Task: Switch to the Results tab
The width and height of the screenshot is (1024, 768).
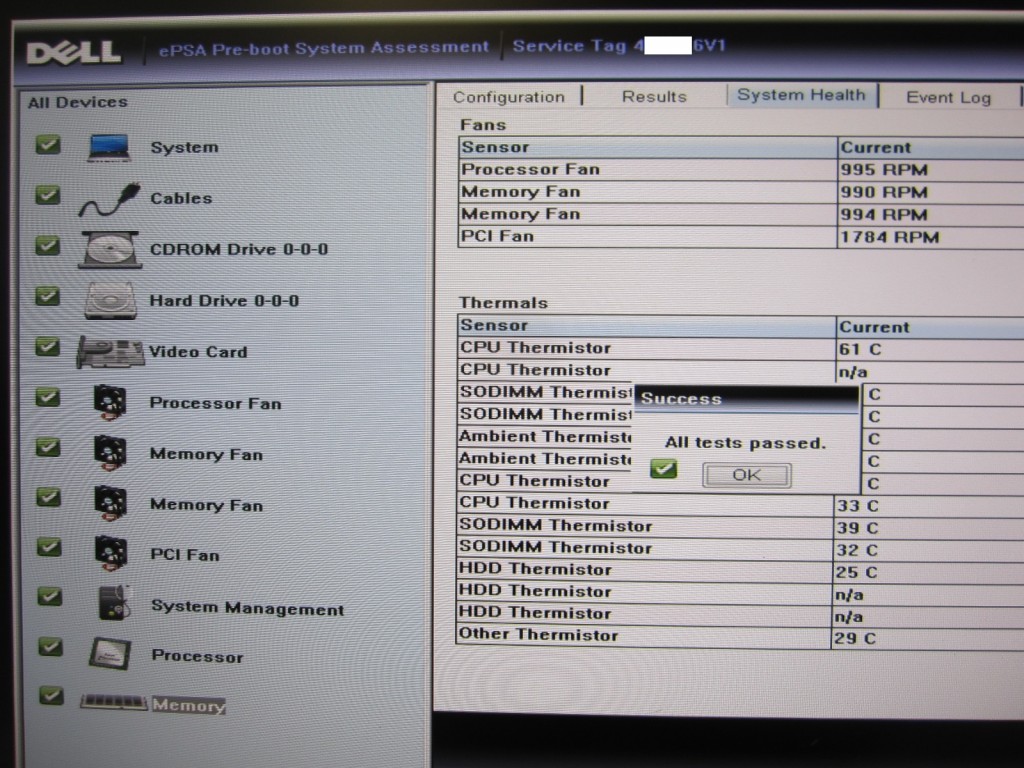Action: (654, 97)
